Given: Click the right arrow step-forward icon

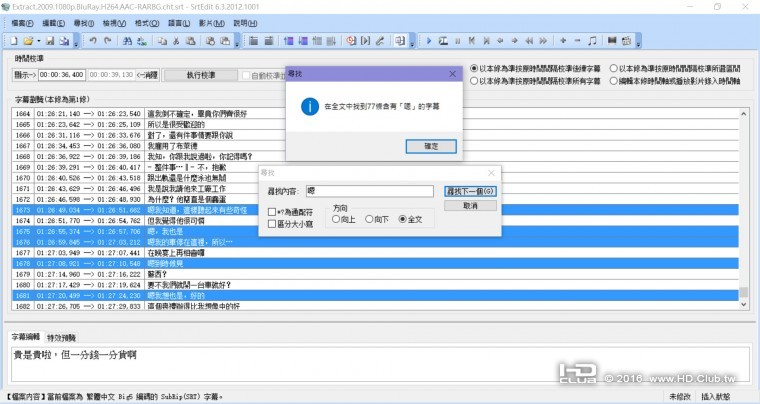Looking at the screenshot, I should (515, 41).
